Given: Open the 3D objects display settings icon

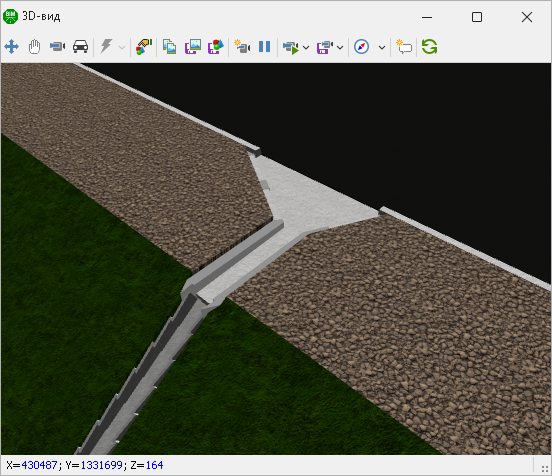Looking at the screenshot, I should point(144,46).
